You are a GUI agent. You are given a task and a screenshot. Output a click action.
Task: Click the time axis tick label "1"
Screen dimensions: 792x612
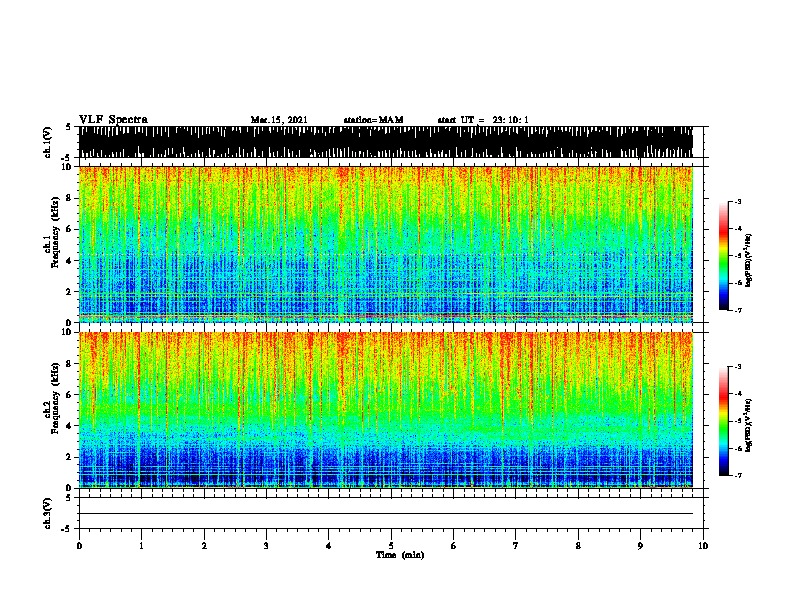(x=141, y=546)
